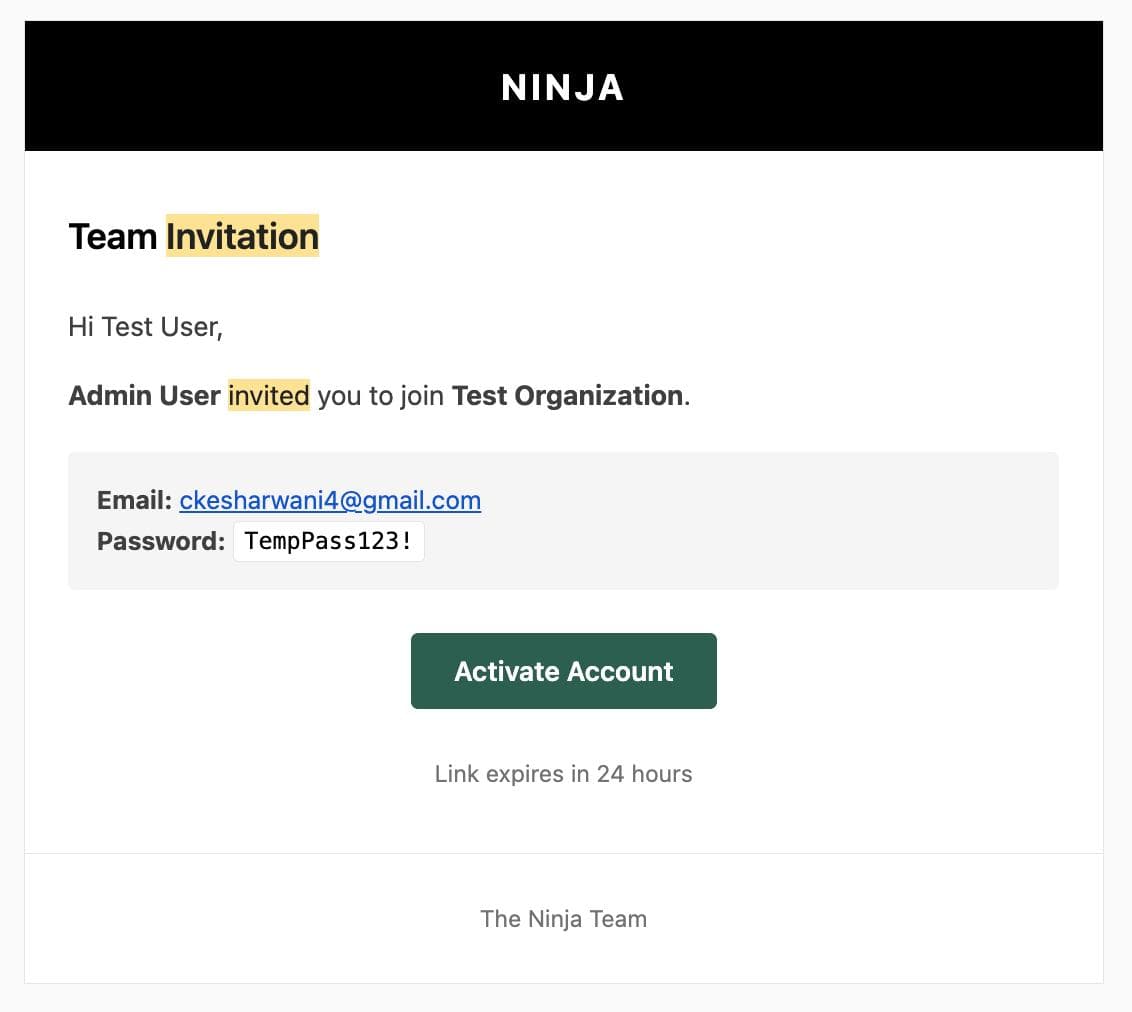Click 'Link expires in 24 hours' note
1132x1012 pixels.
point(563,774)
